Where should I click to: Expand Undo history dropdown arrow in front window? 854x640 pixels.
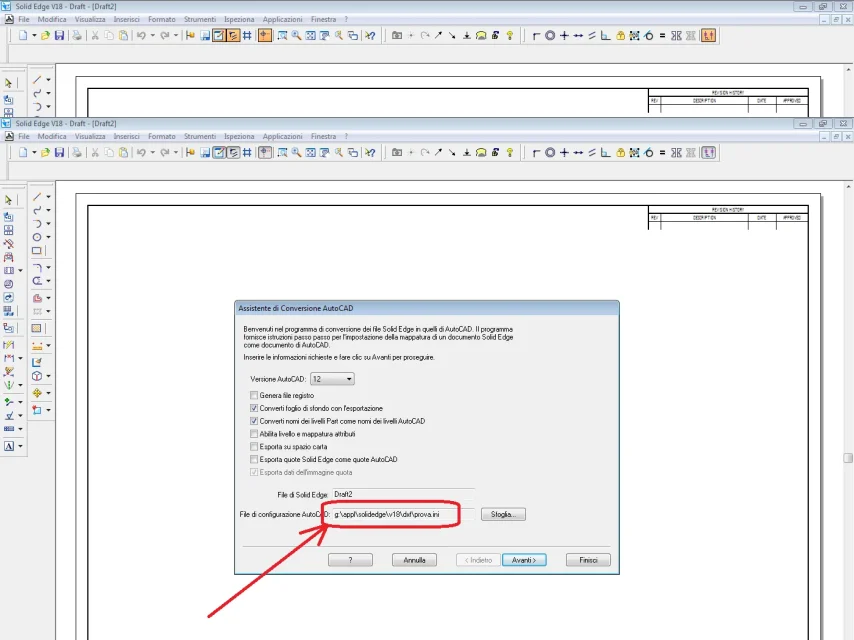click(152, 153)
